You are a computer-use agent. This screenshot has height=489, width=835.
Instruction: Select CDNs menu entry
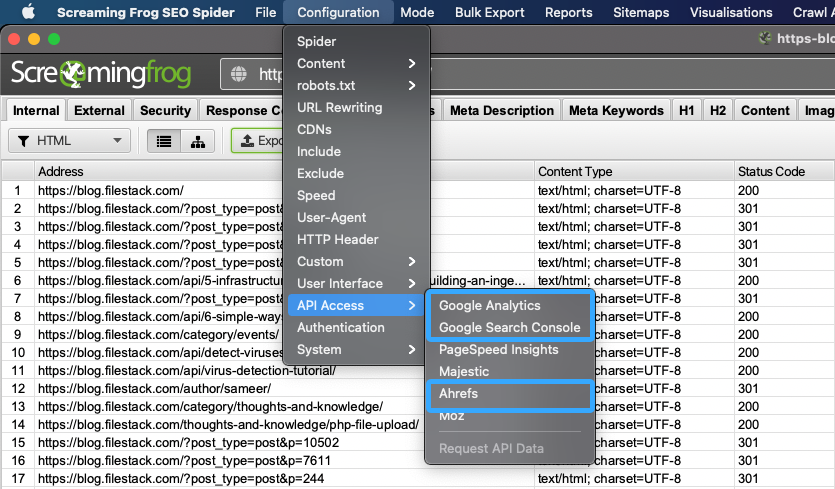tap(356, 129)
